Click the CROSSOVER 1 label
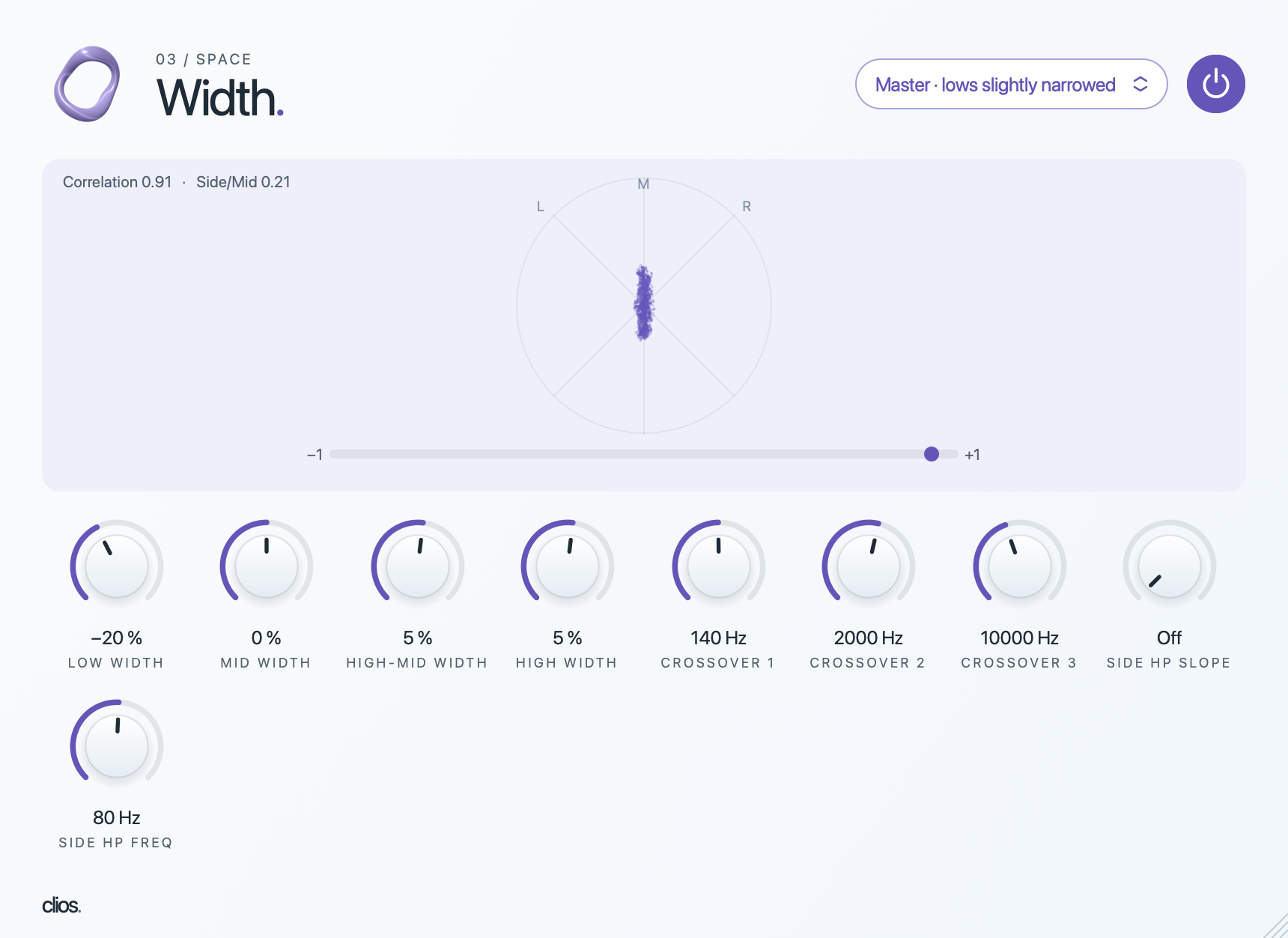 pyautogui.click(x=717, y=663)
